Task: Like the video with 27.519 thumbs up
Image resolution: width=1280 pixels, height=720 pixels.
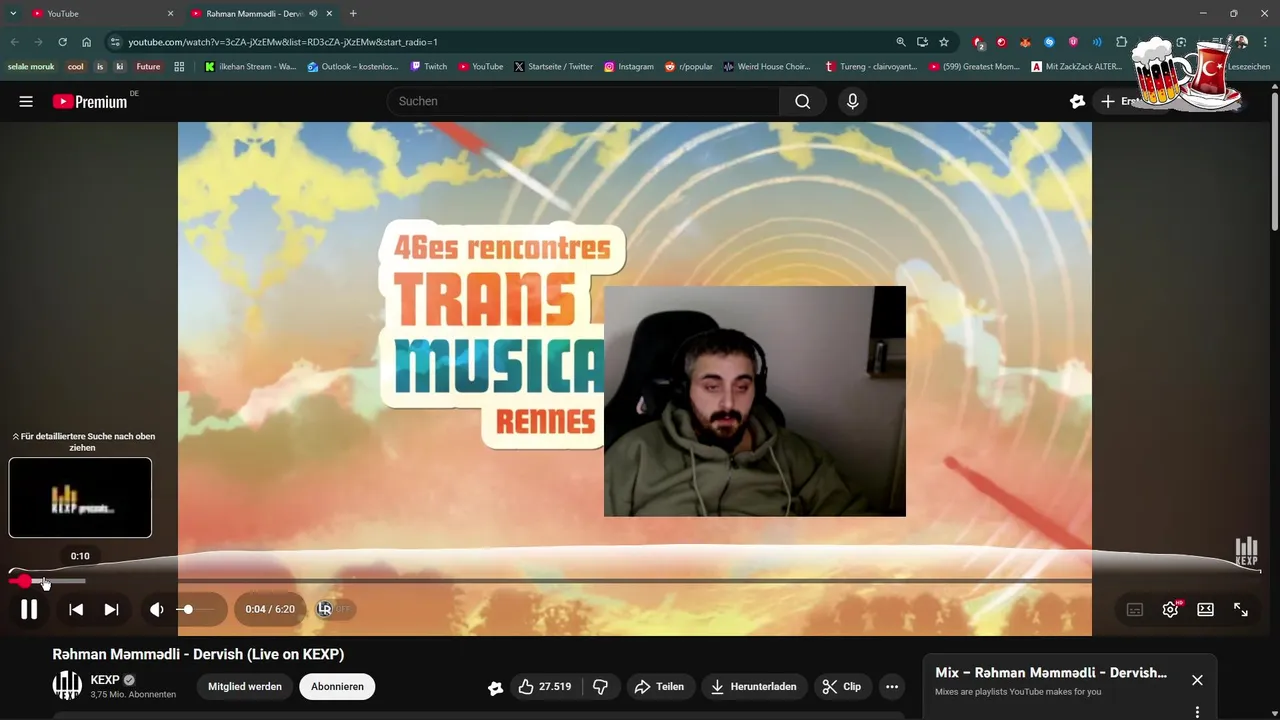Action: pos(544,686)
